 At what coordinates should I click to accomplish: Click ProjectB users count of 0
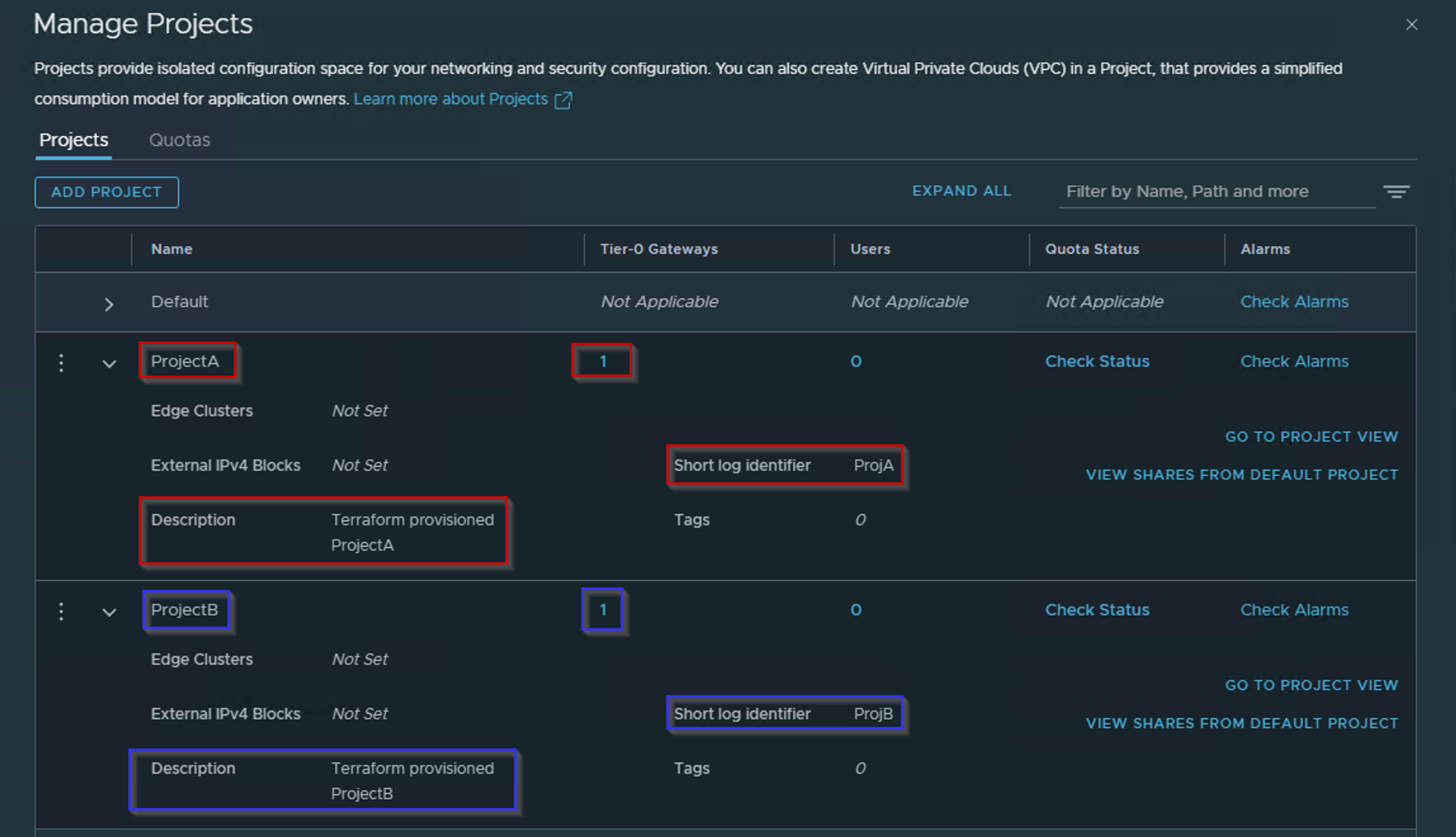pos(855,610)
